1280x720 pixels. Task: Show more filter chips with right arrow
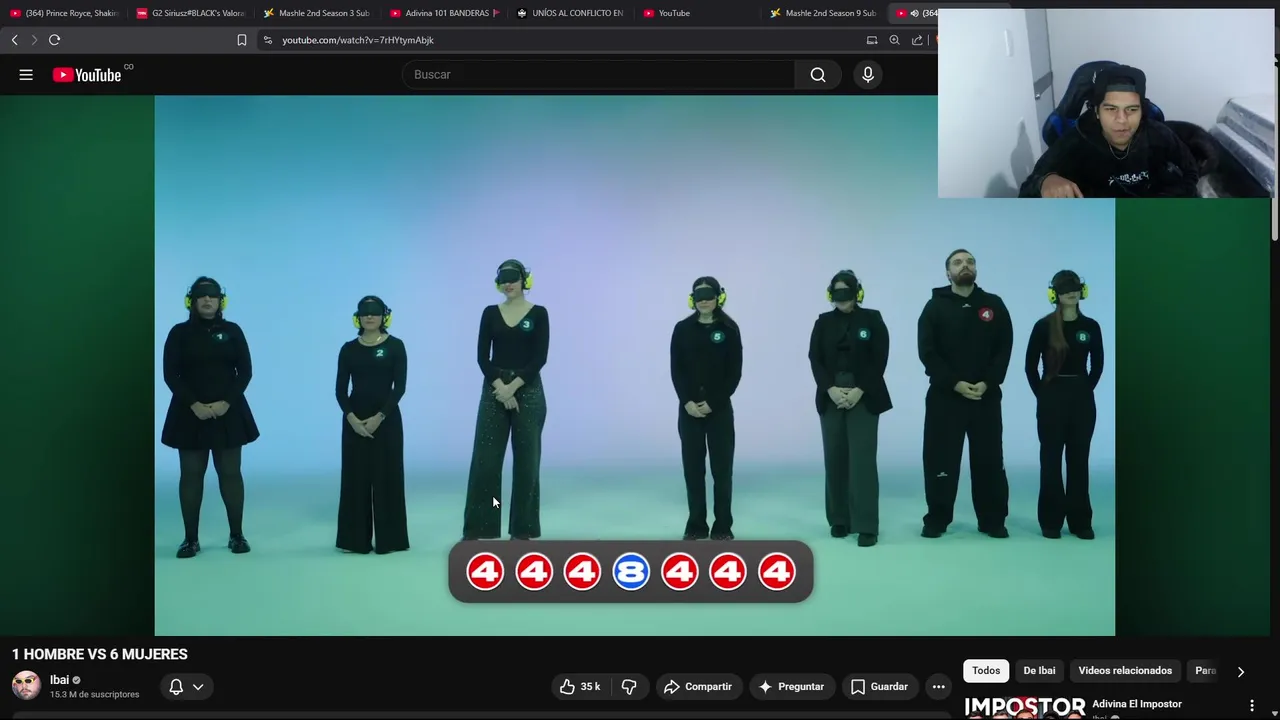pyautogui.click(x=1241, y=672)
